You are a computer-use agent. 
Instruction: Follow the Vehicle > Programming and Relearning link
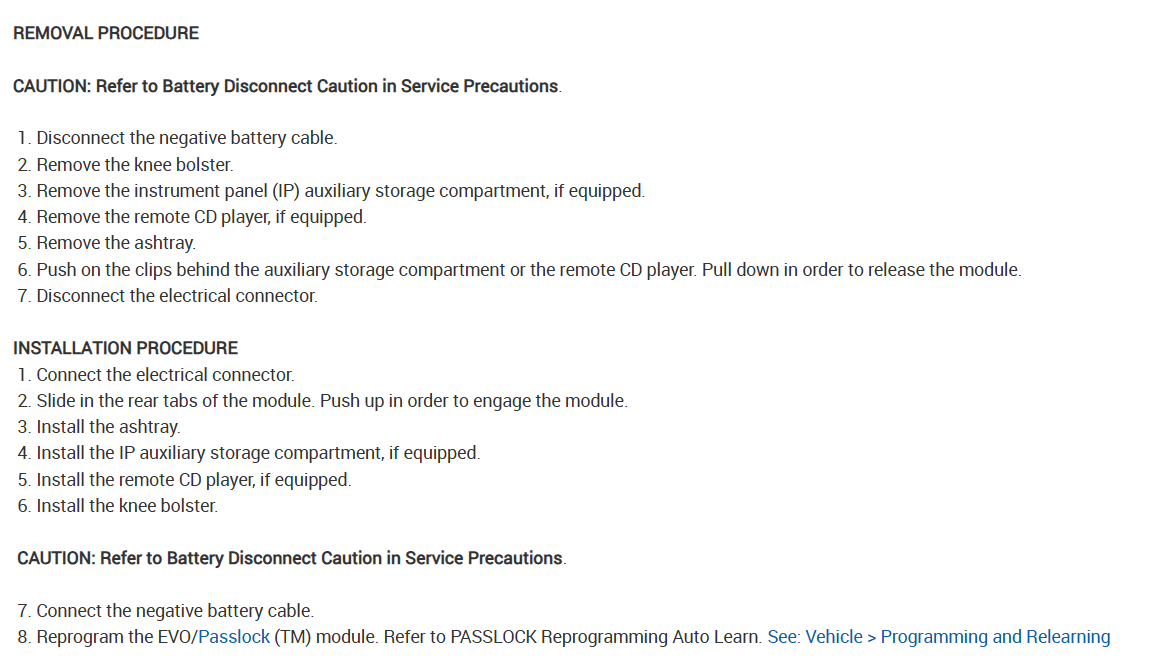click(x=938, y=637)
